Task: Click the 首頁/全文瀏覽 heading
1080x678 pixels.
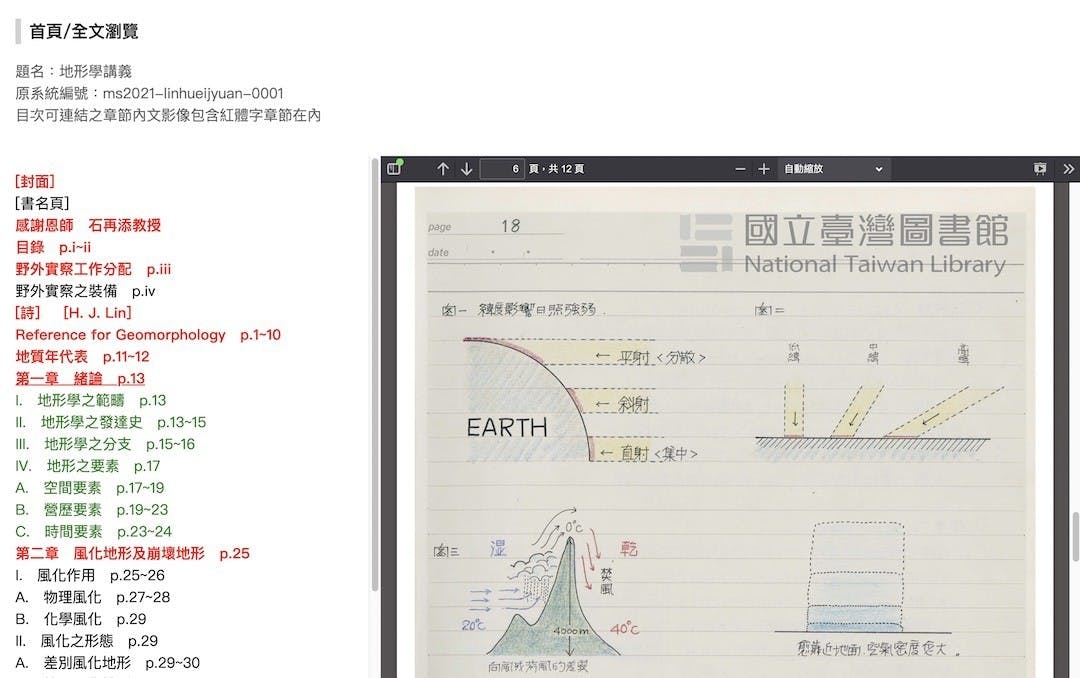Action: pyautogui.click(x=83, y=32)
